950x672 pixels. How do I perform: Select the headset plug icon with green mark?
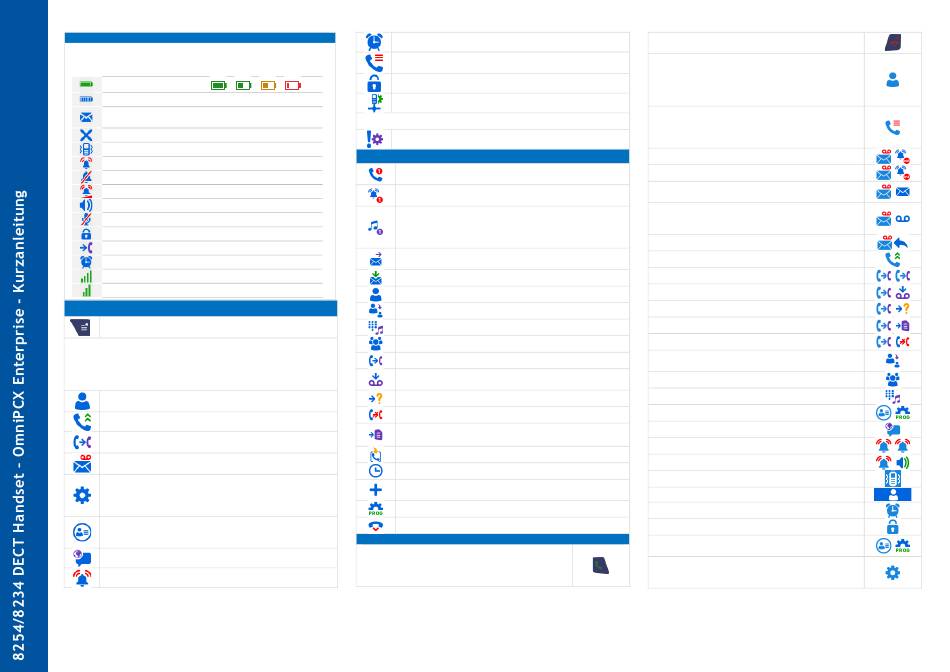[x=375, y=102]
